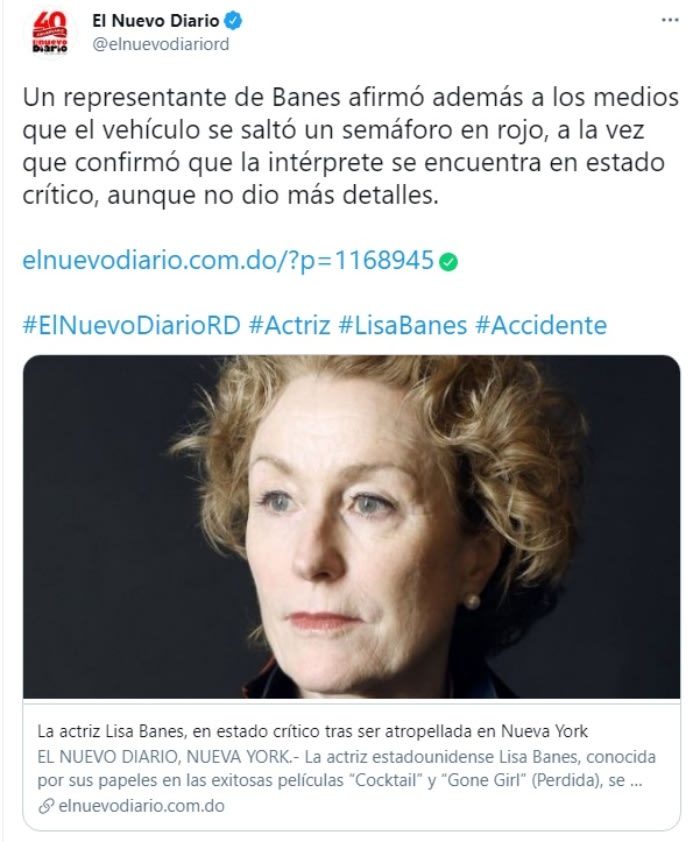Open the three-dot tweet options menu
Image resolution: width=700 pixels, height=842 pixels.
[x=669, y=20]
